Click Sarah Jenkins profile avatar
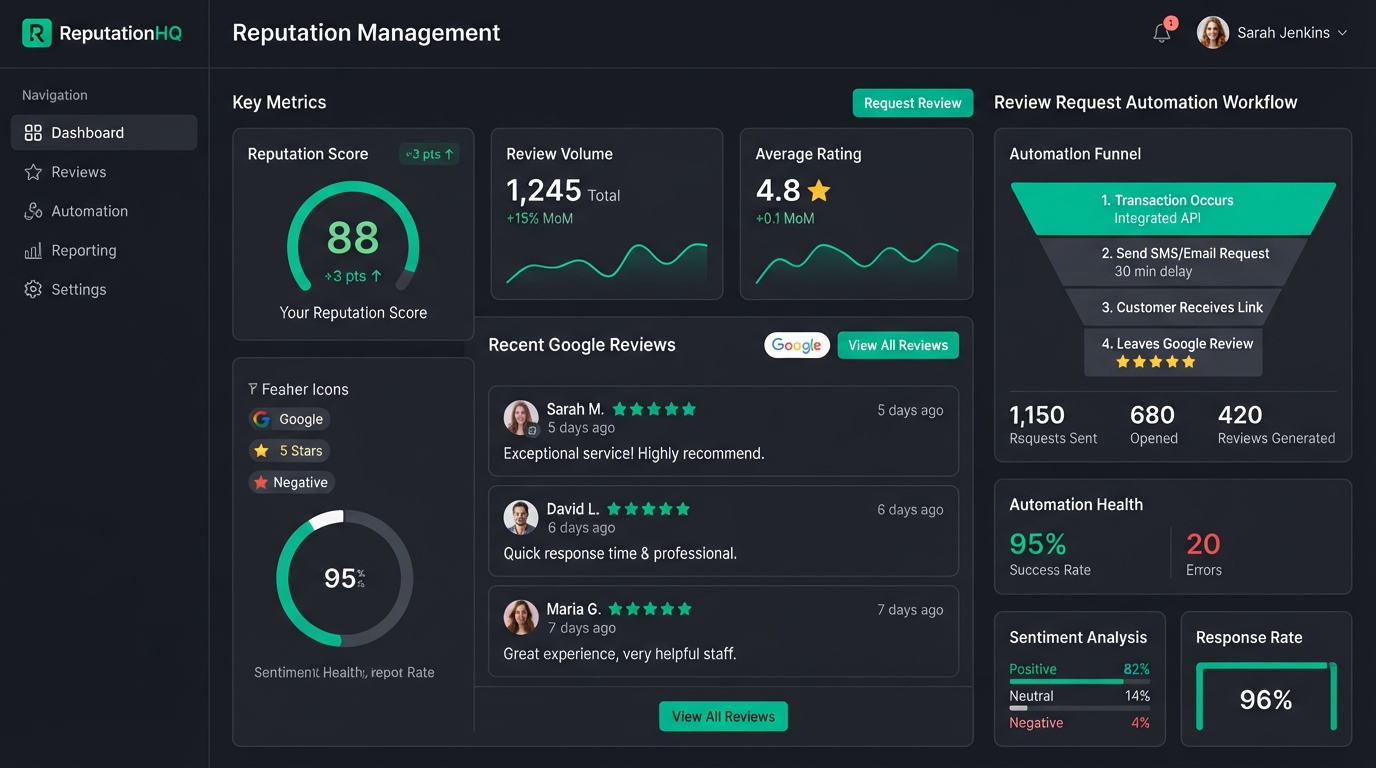The image size is (1376, 768). (x=1213, y=32)
